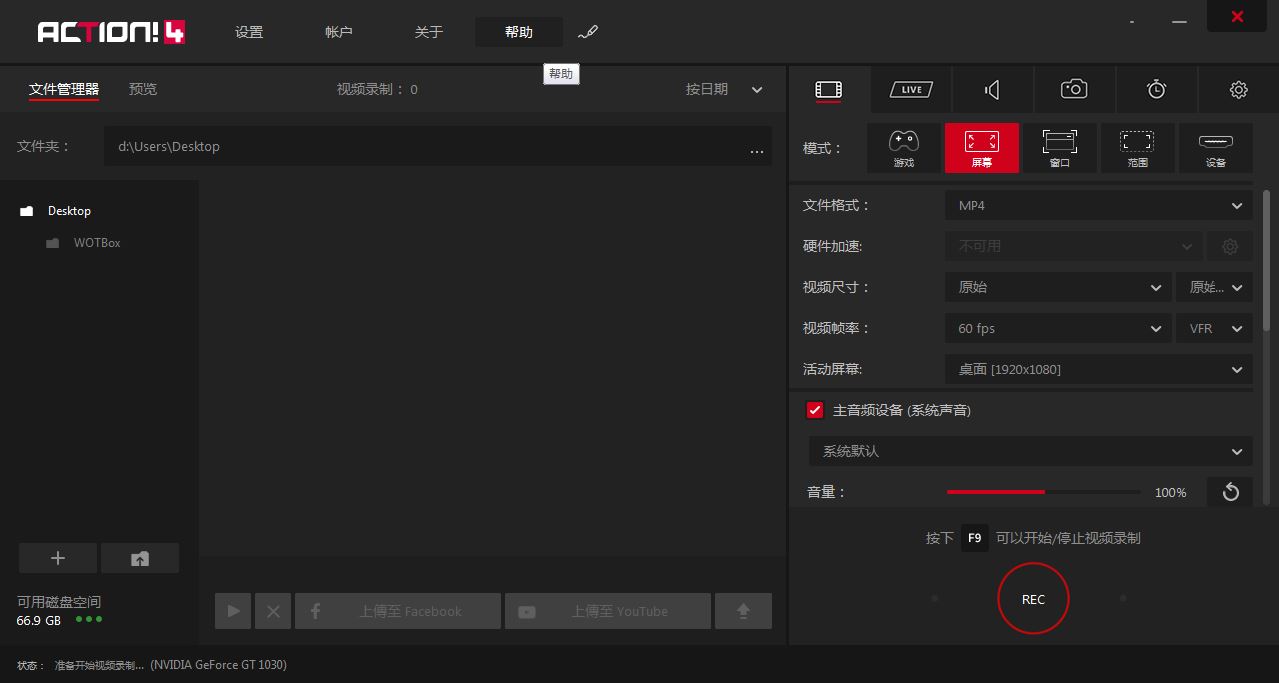Open the benchmark stopwatch tab
The width and height of the screenshot is (1279, 683).
point(1156,90)
